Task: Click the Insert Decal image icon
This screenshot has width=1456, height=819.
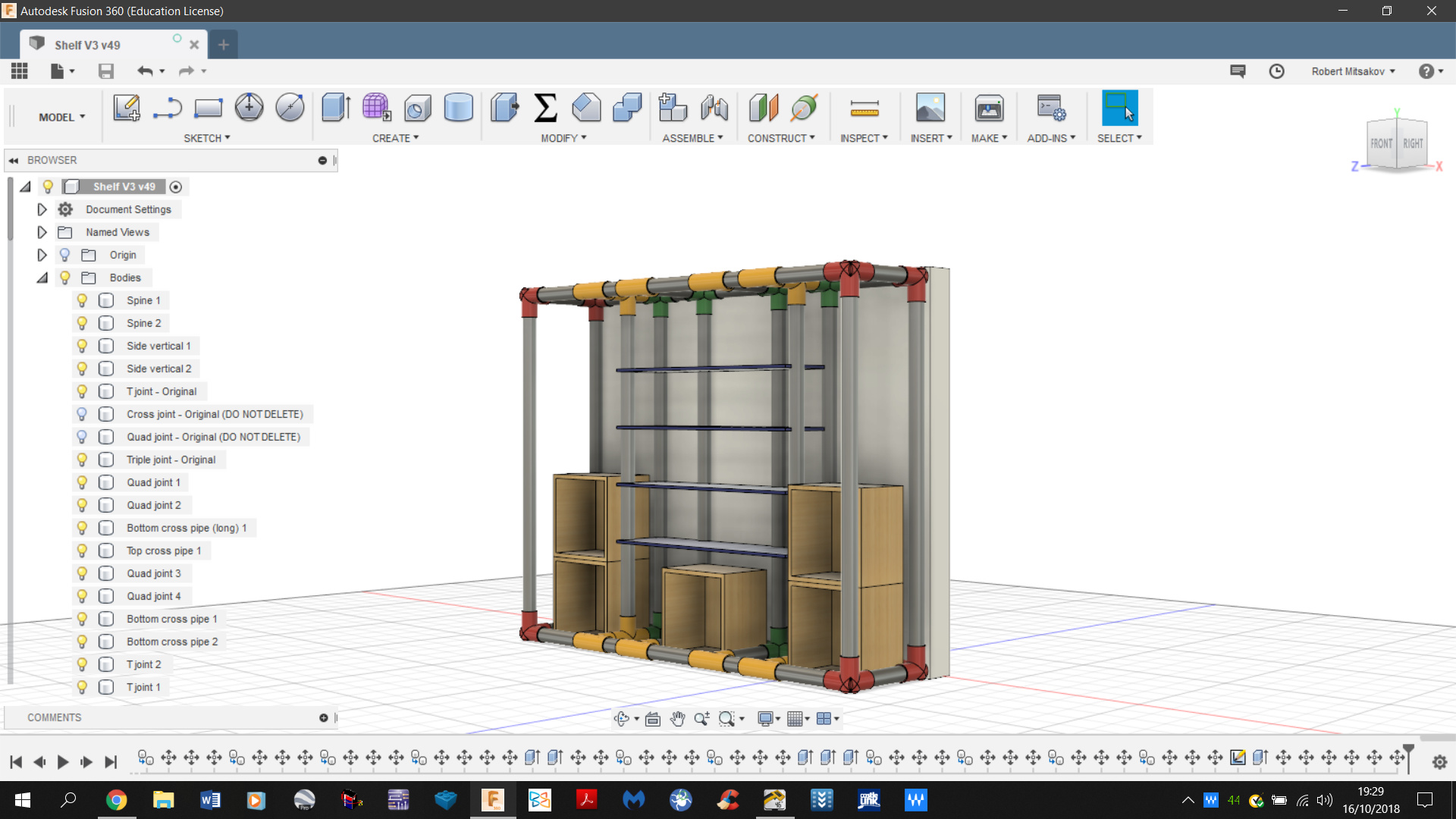Action: point(930,108)
